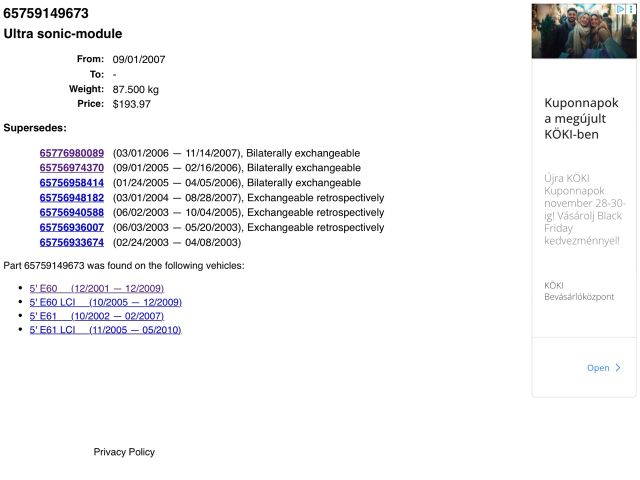Click the AdChoices play-triangle icon
Viewport: 640px width, 480px height.
[620, 9]
